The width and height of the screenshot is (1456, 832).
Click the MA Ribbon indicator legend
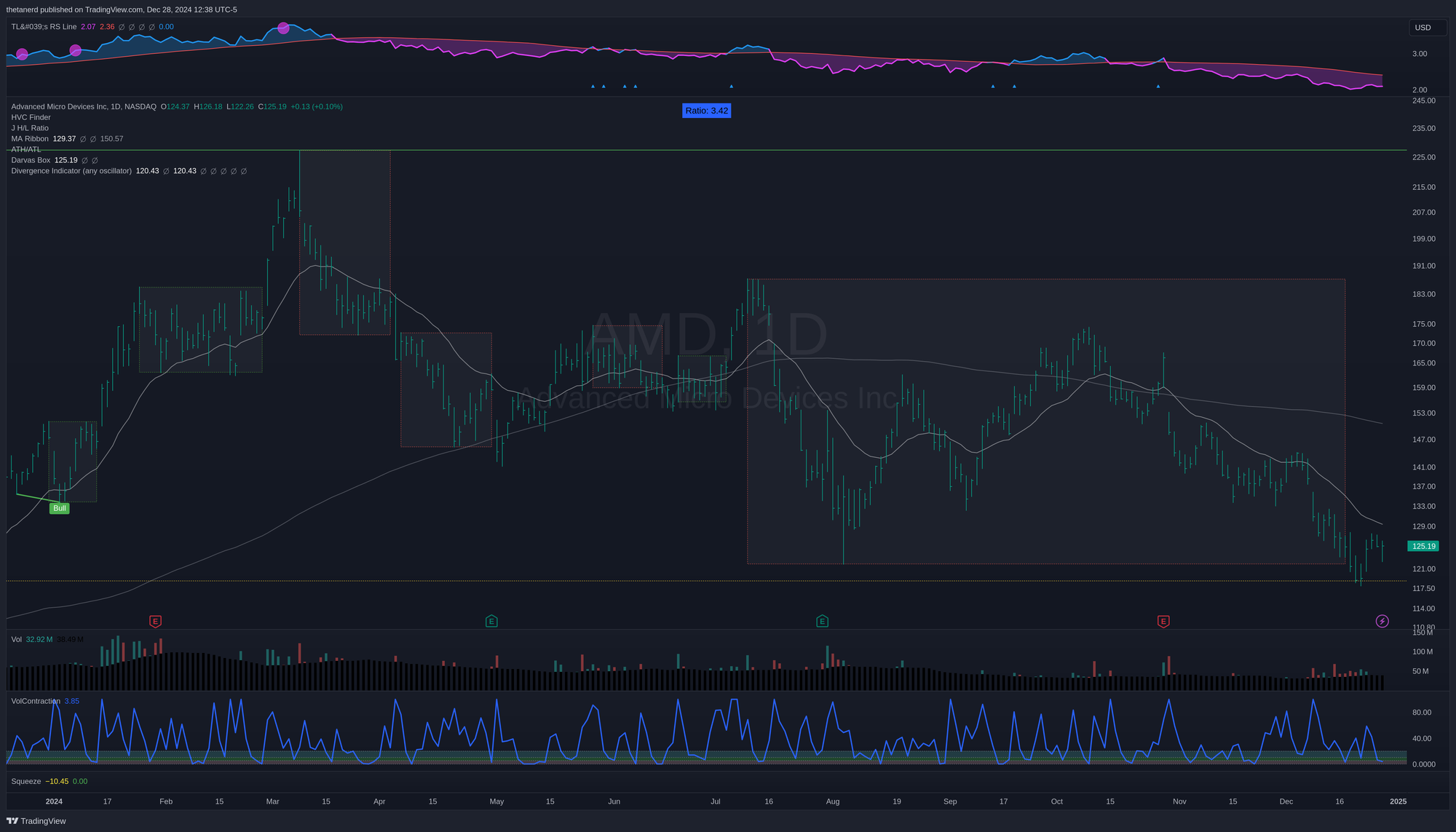30,139
